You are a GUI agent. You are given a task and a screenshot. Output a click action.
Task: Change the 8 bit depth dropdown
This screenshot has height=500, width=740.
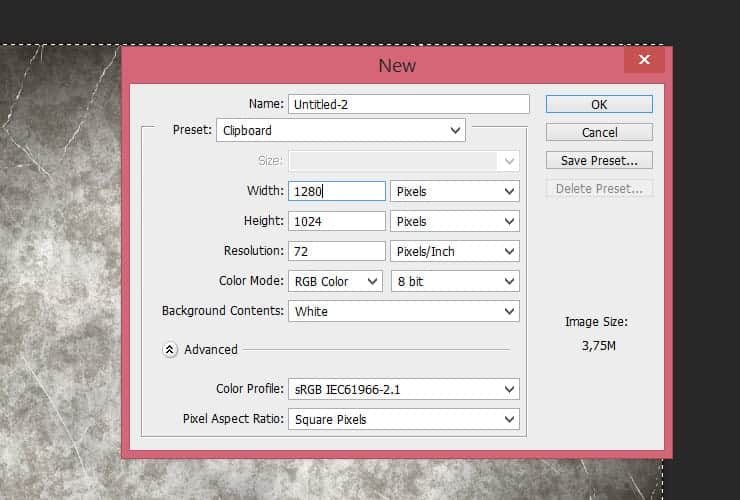[x=455, y=281]
